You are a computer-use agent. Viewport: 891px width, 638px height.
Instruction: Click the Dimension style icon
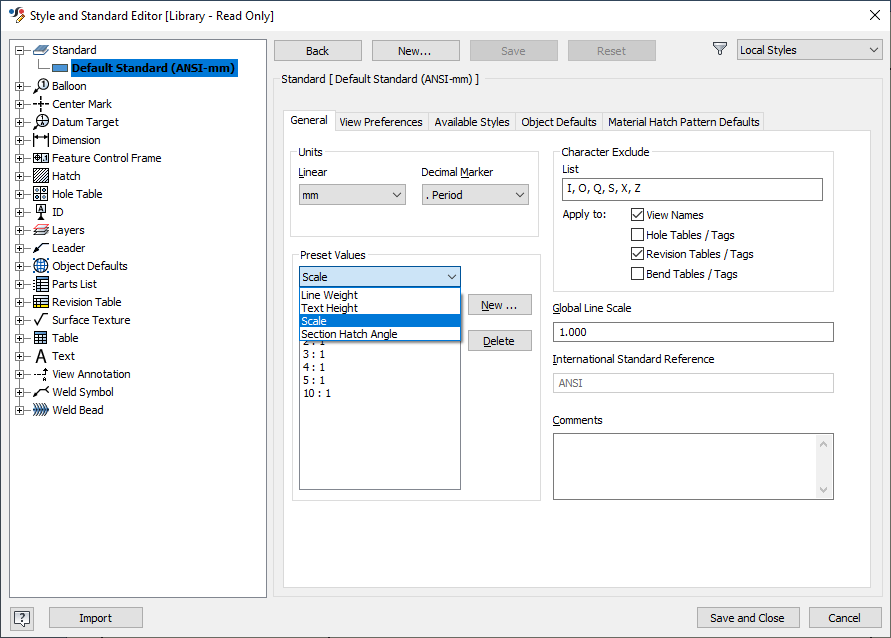(41, 140)
